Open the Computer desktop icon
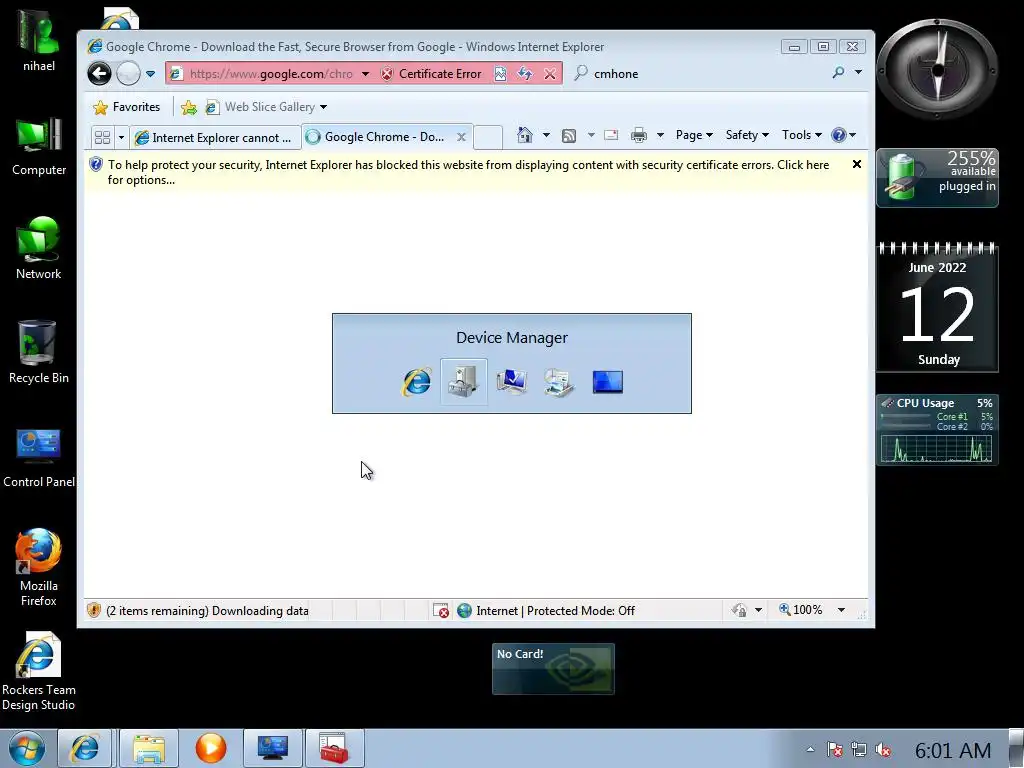Screen dimensions: 1024x768 pos(39,146)
